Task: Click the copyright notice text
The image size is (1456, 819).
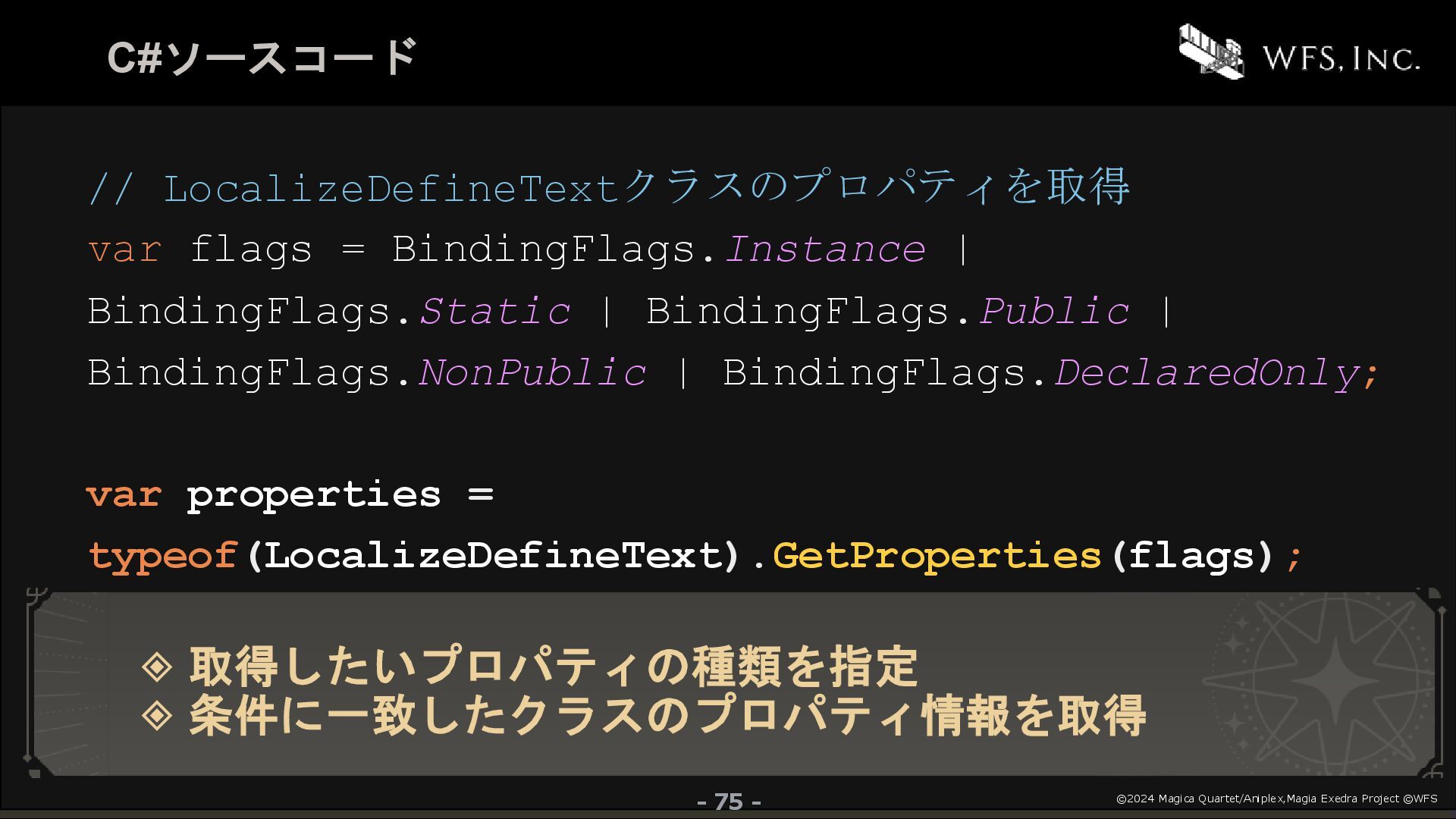Action: [x=1277, y=799]
